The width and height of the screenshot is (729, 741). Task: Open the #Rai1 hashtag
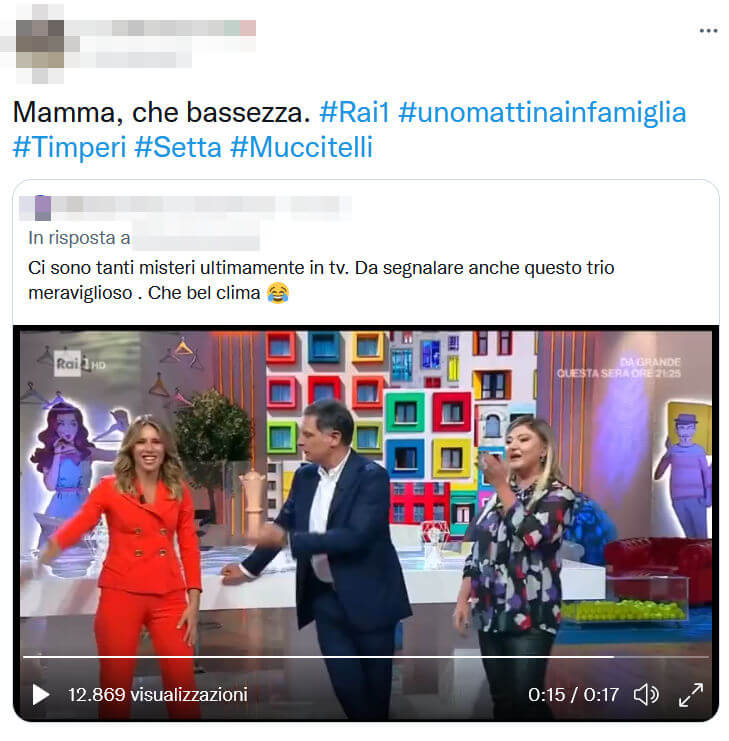pyautogui.click(x=354, y=112)
